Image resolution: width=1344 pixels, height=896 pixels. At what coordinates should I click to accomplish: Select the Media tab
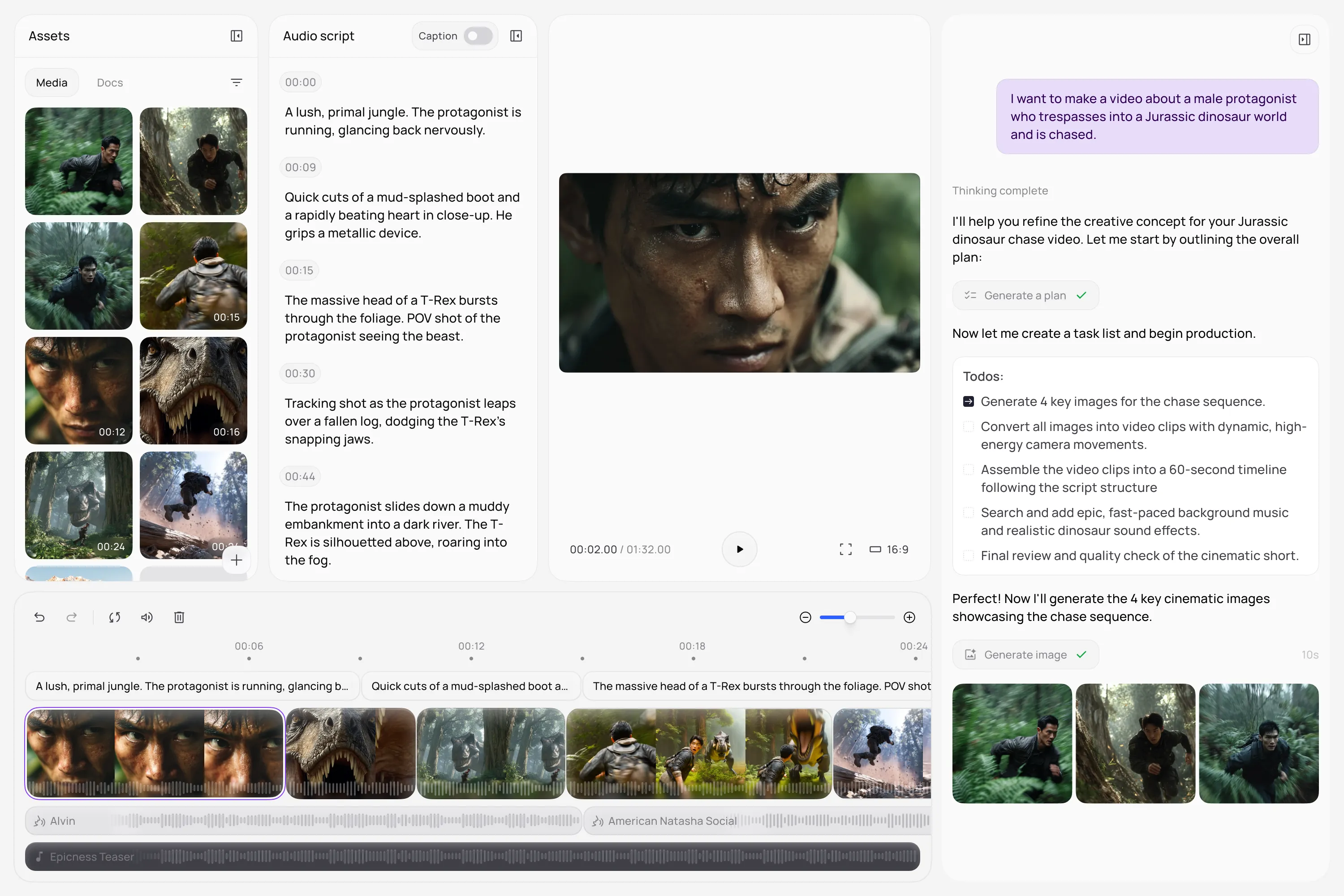52,83
